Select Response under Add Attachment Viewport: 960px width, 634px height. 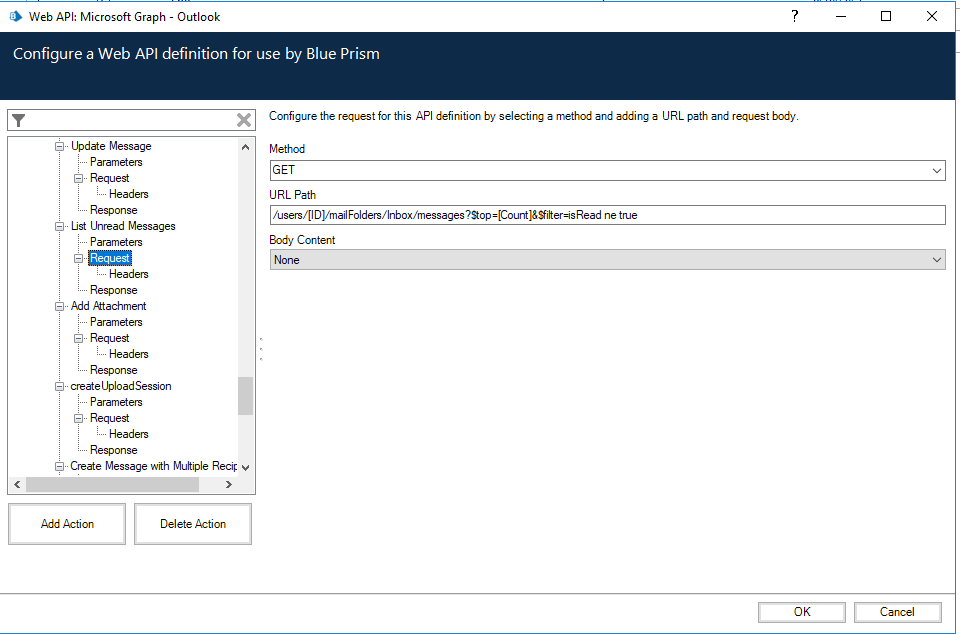113,370
